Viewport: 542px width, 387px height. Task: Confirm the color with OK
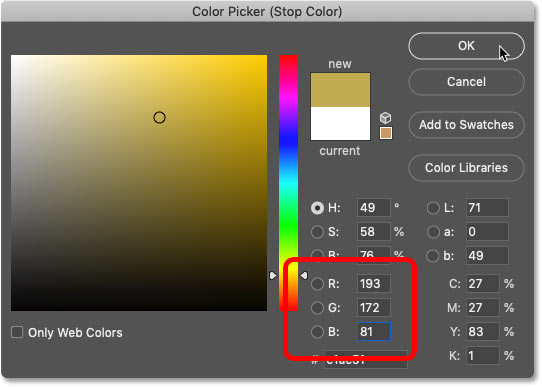click(x=466, y=46)
